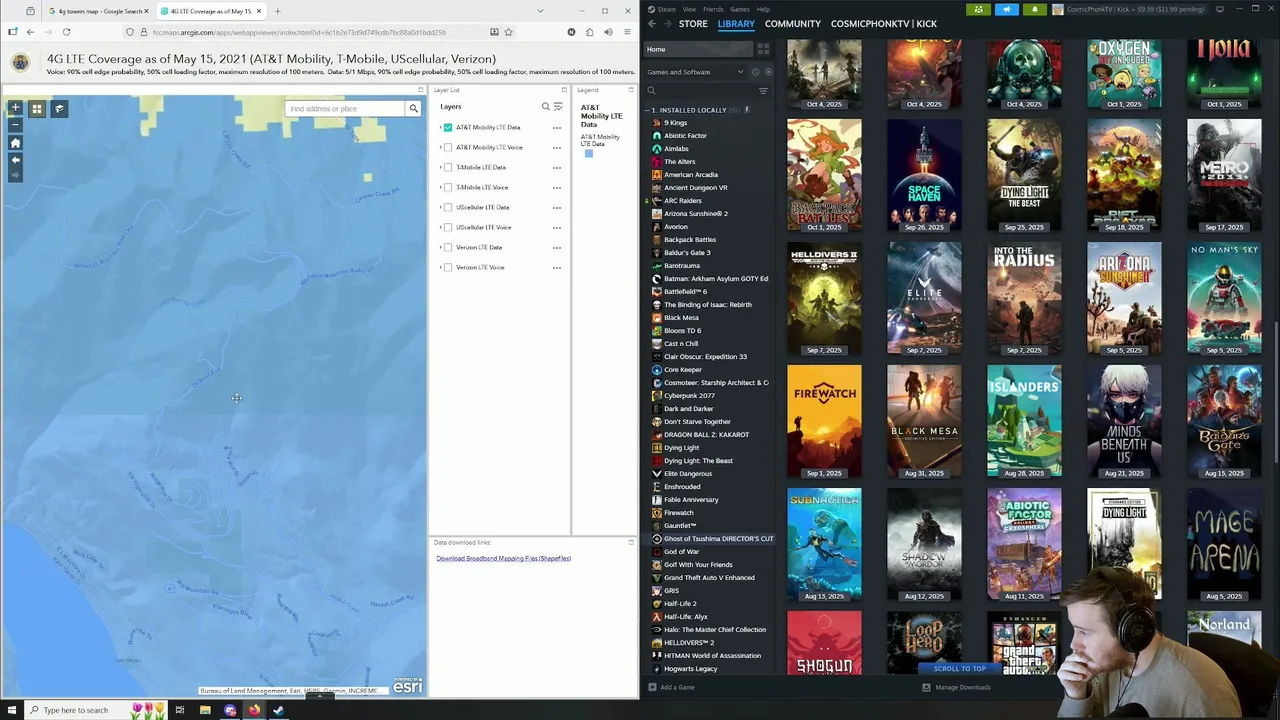The width and height of the screenshot is (1280, 720).
Task: Search layers in the Layers panel
Action: point(546,107)
